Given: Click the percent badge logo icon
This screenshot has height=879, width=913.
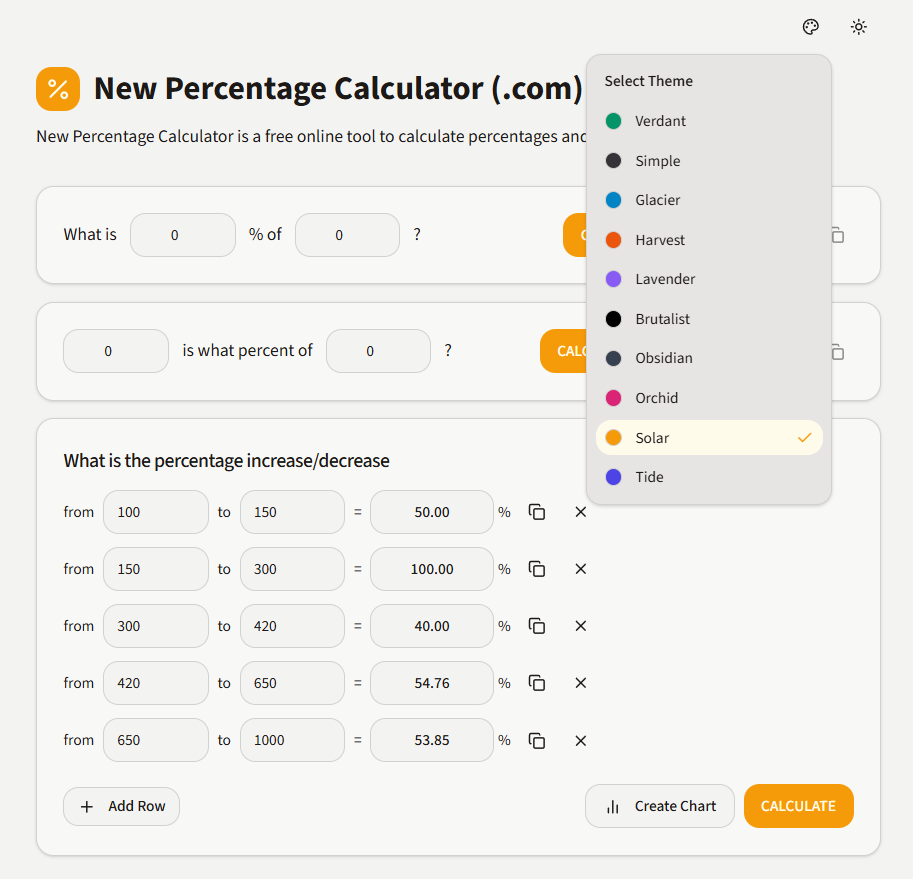Looking at the screenshot, I should click(x=57, y=89).
